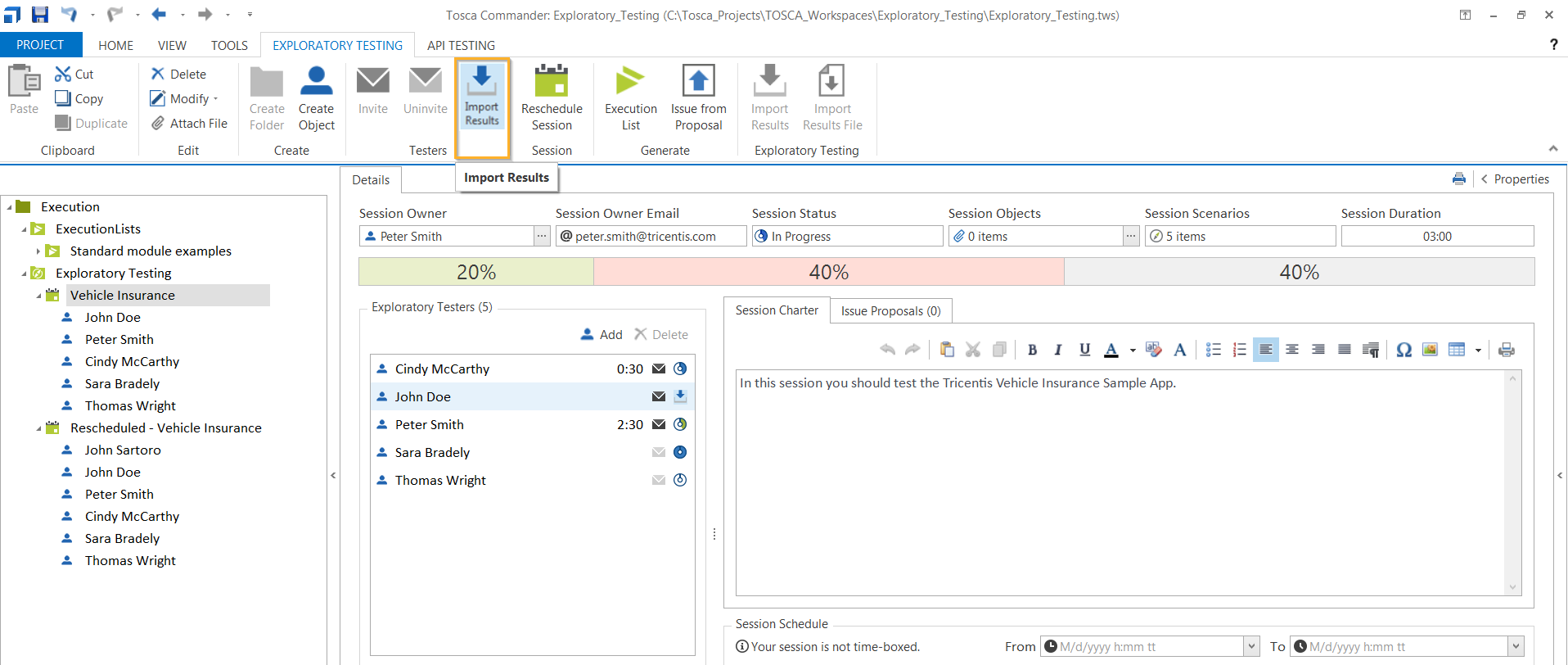Click the 20% green progress segment
Image resolution: width=1568 pixels, height=665 pixels.
click(475, 272)
